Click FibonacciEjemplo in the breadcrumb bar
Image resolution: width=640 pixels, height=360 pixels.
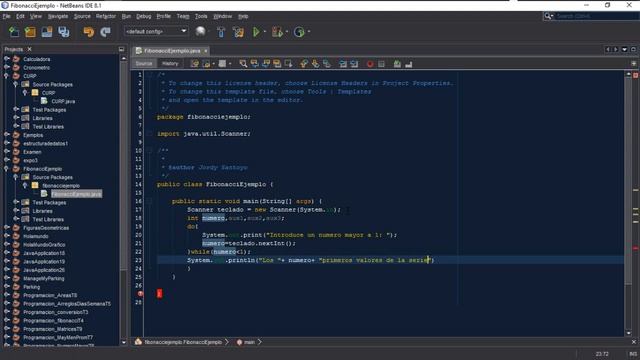coord(183,342)
